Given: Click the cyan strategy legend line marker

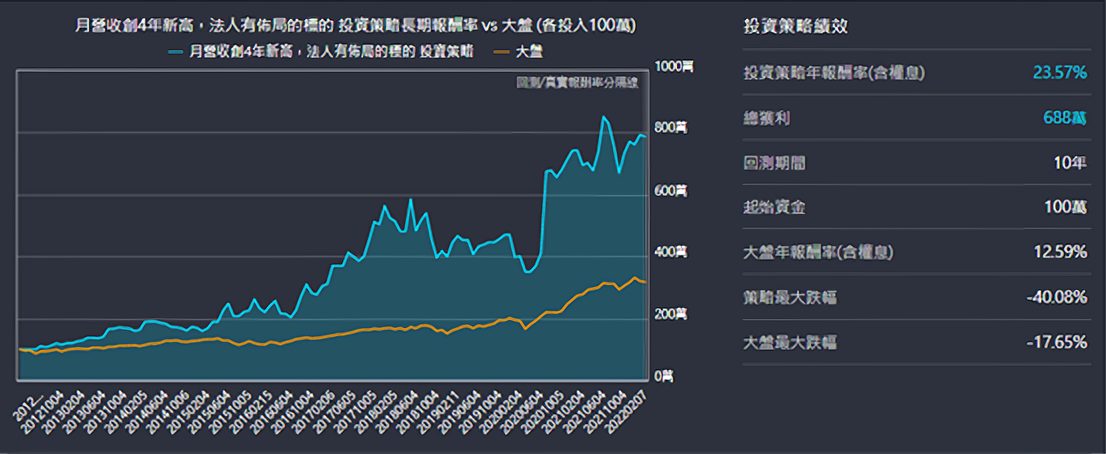Looking at the screenshot, I should point(176,48).
